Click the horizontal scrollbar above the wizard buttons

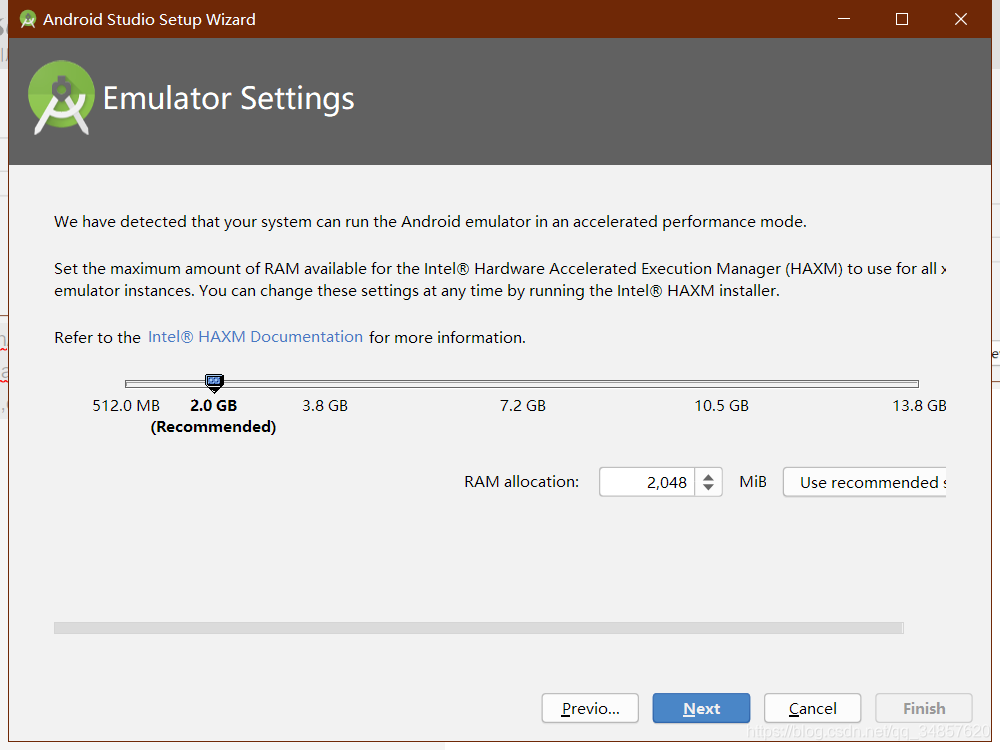coord(478,628)
